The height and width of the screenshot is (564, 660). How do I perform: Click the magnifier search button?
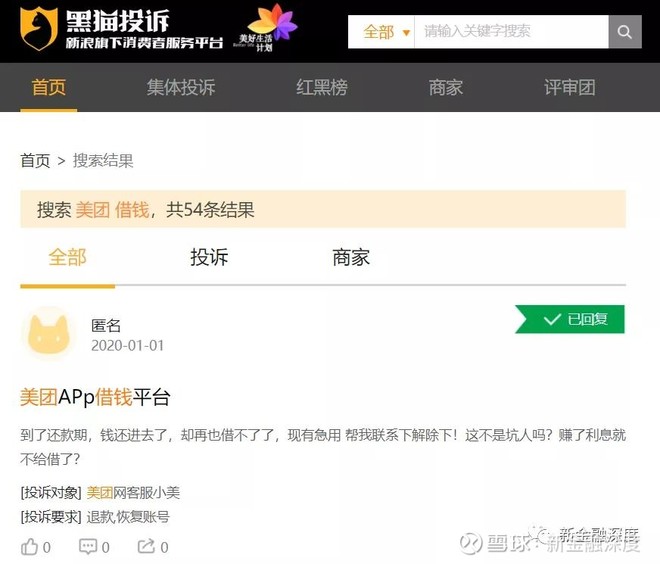[625, 32]
